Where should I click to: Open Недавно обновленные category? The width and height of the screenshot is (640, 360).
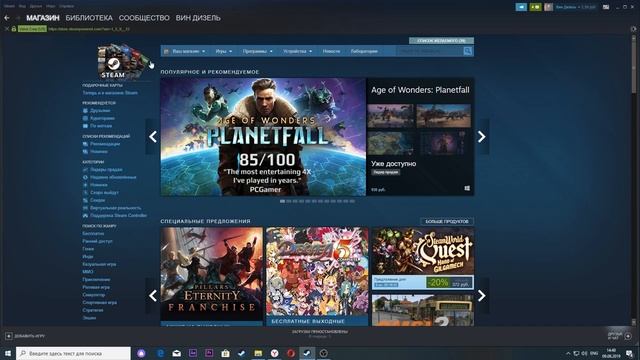pyautogui.click(x=113, y=177)
